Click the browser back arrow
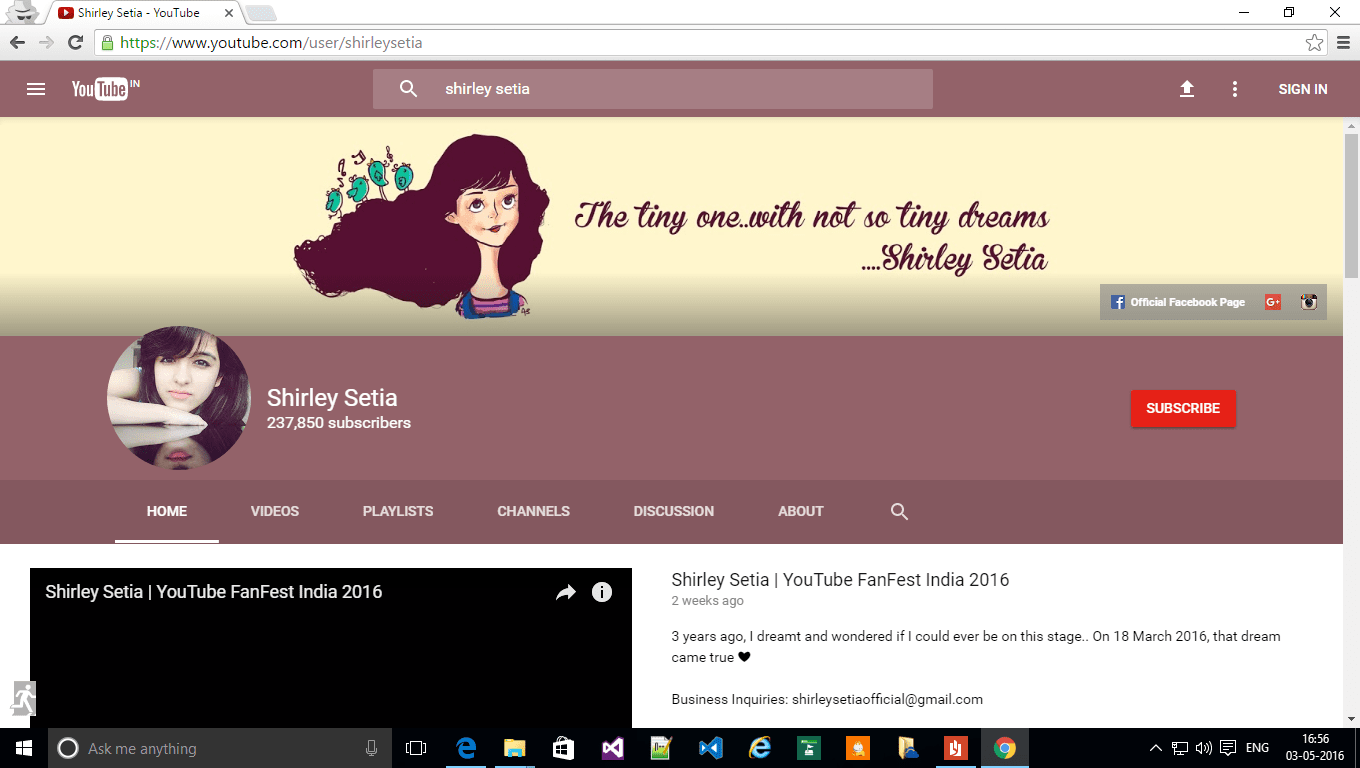1360x768 pixels. tap(17, 42)
